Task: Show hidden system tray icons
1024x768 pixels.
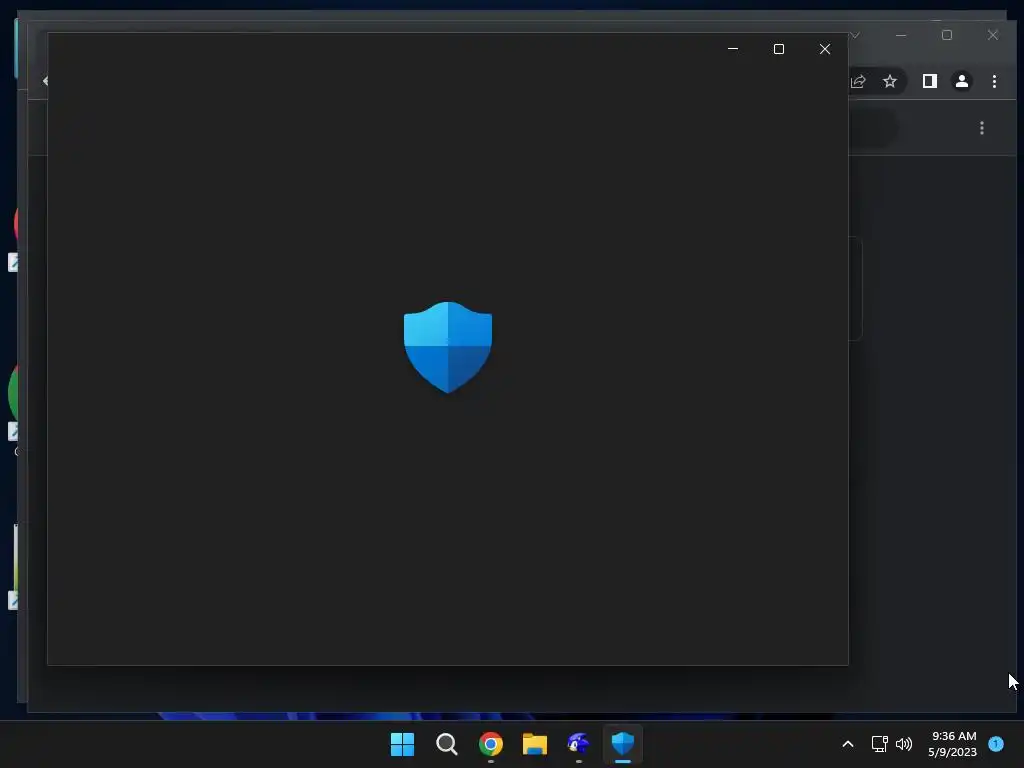Action: [848, 744]
